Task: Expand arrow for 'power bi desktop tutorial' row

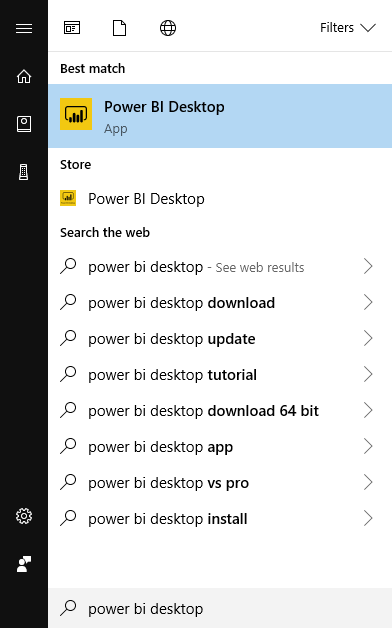Action: pos(368,374)
